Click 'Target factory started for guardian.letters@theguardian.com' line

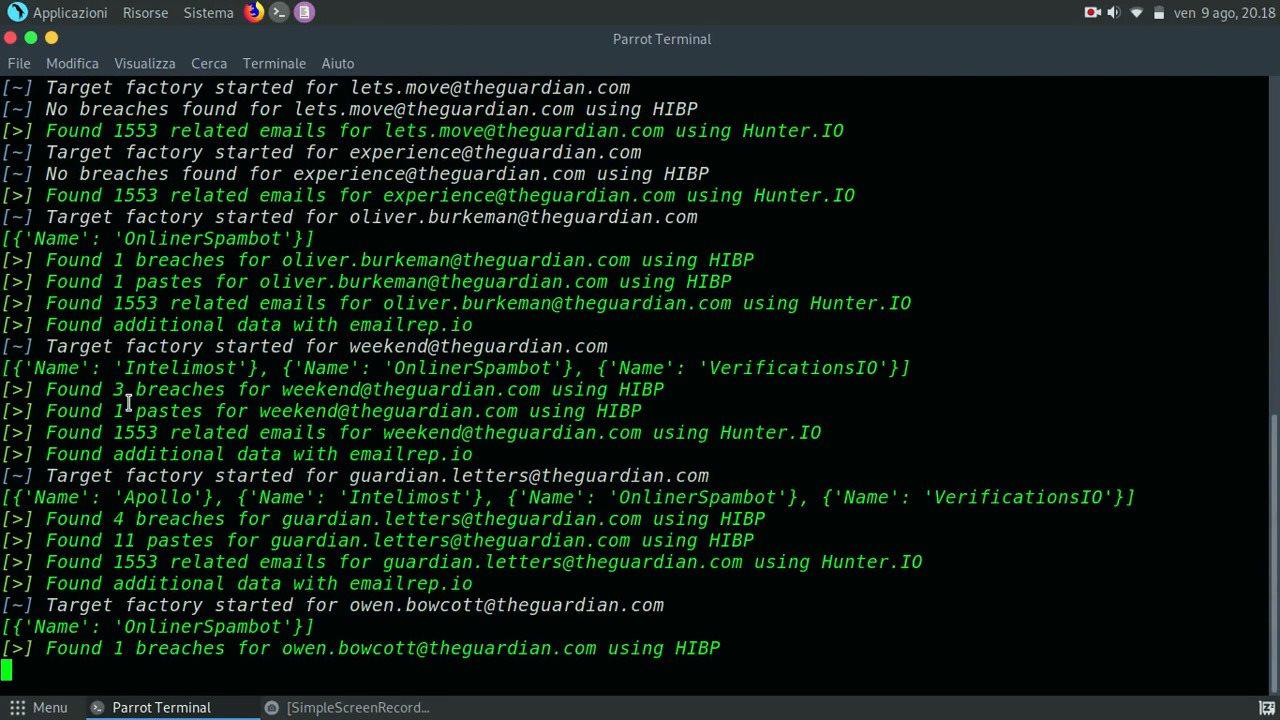[355, 476]
